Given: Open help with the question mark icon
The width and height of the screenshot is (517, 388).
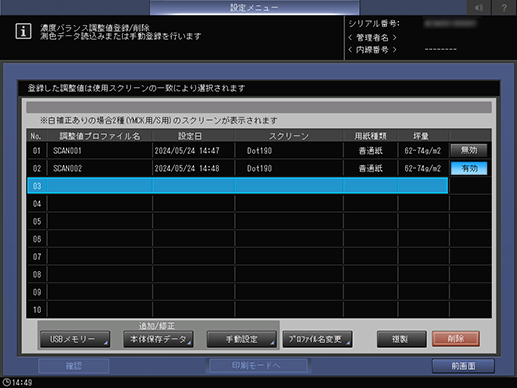Looking at the screenshot, I should (504, 7).
